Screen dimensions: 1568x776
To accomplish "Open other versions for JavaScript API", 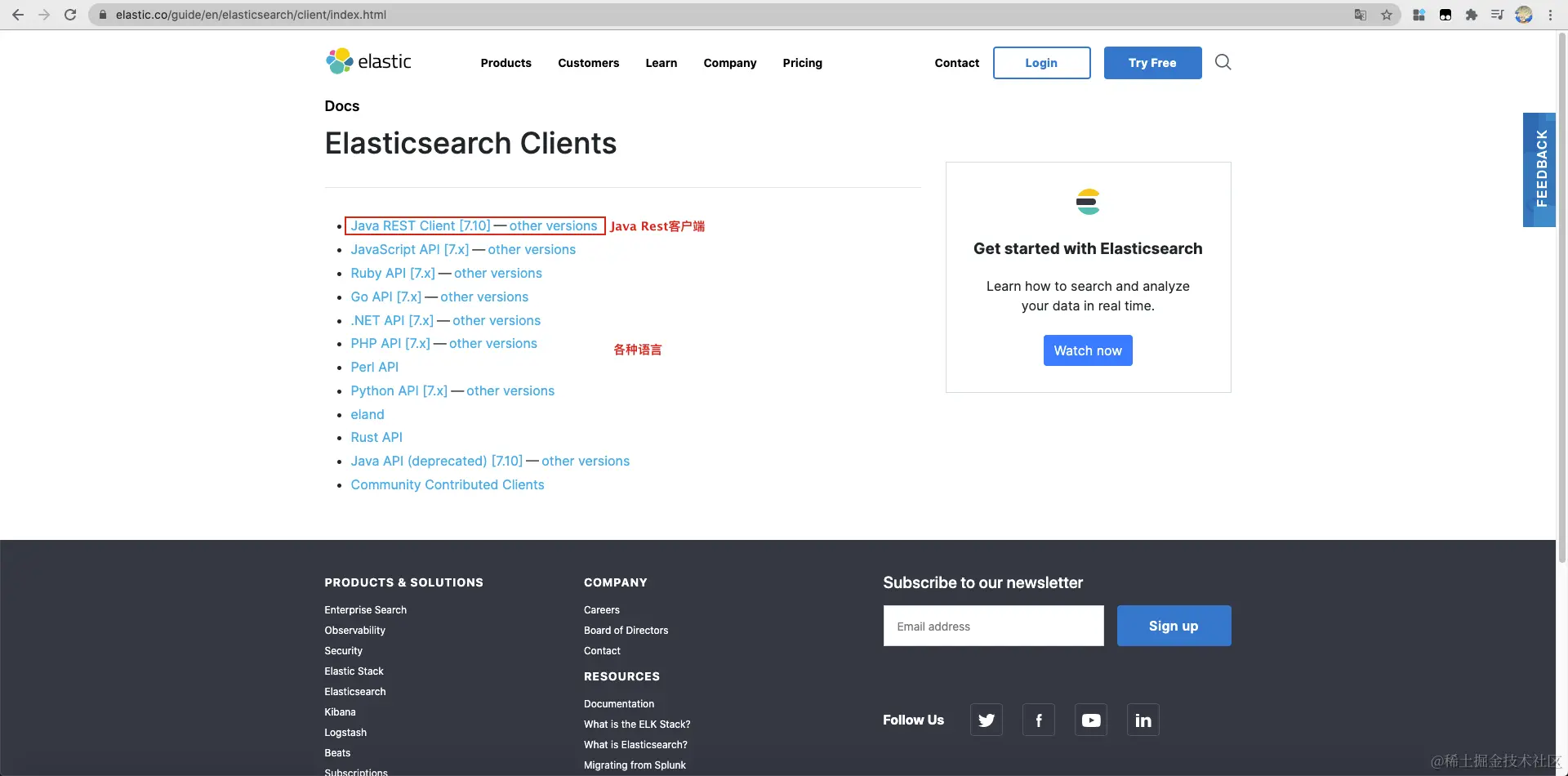I will click(532, 250).
